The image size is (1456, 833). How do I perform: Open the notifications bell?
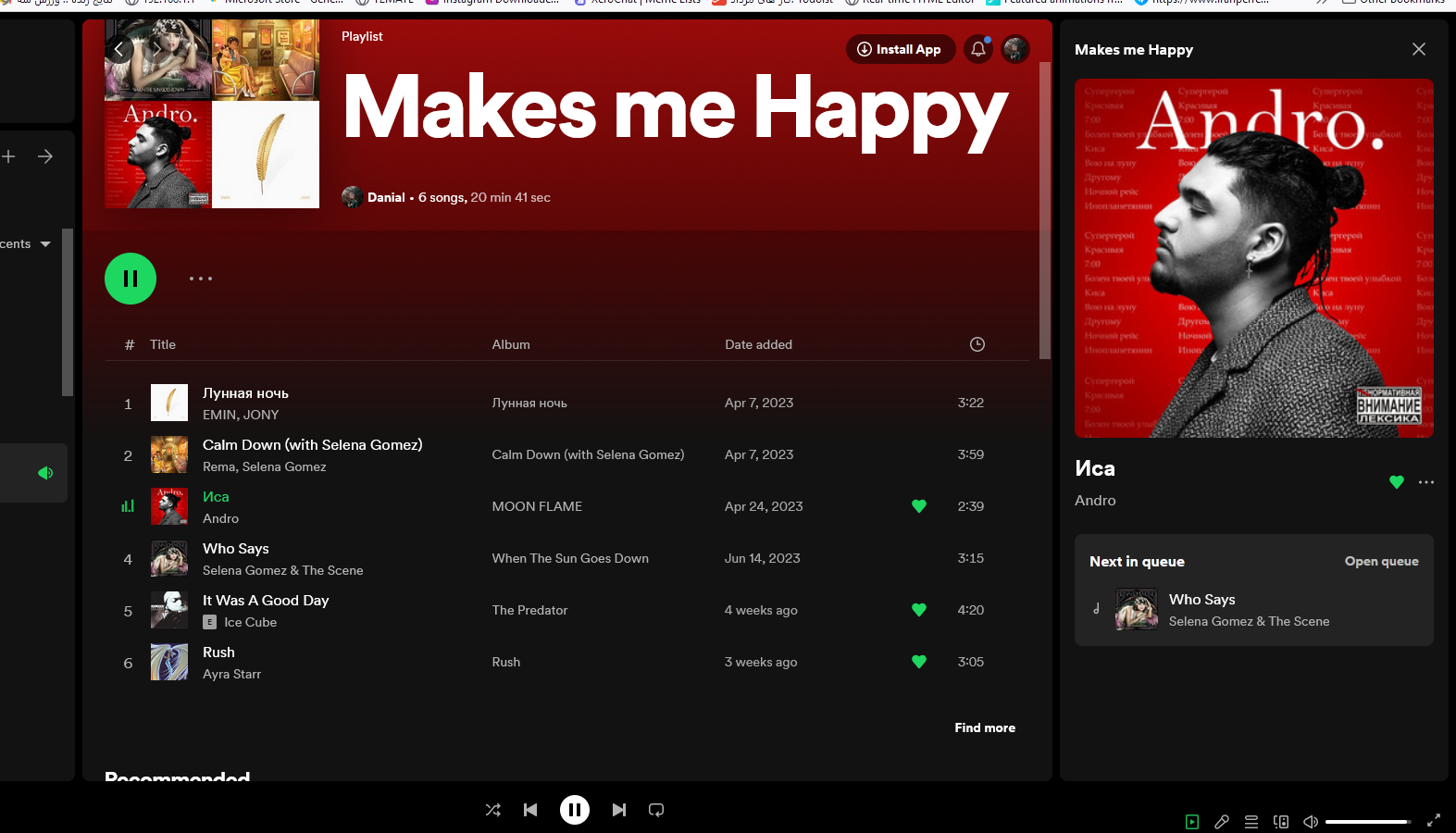coord(978,49)
